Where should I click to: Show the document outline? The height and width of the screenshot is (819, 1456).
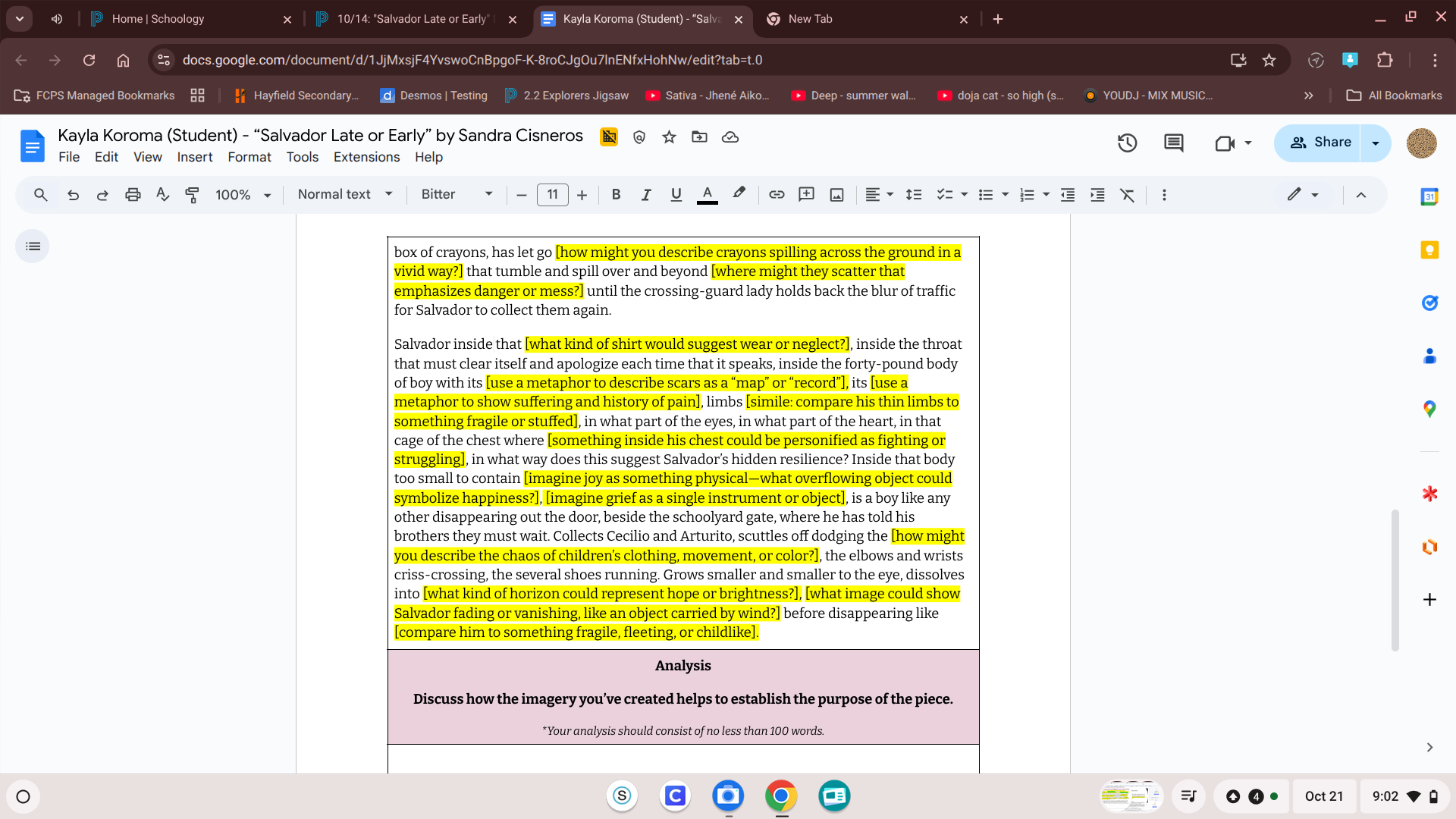click(33, 246)
